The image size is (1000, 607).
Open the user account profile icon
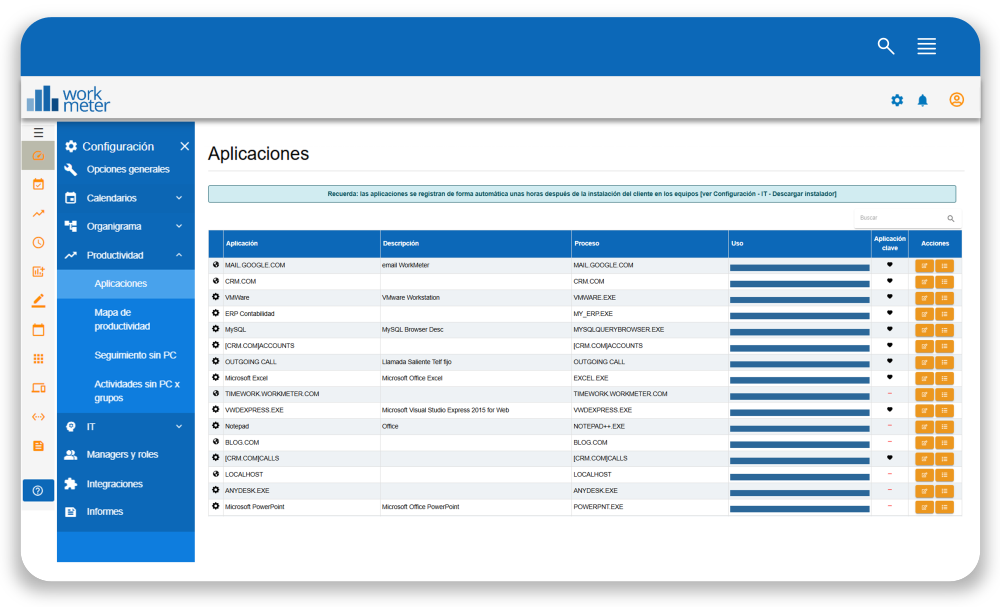pyautogui.click(x=956, y=100)
